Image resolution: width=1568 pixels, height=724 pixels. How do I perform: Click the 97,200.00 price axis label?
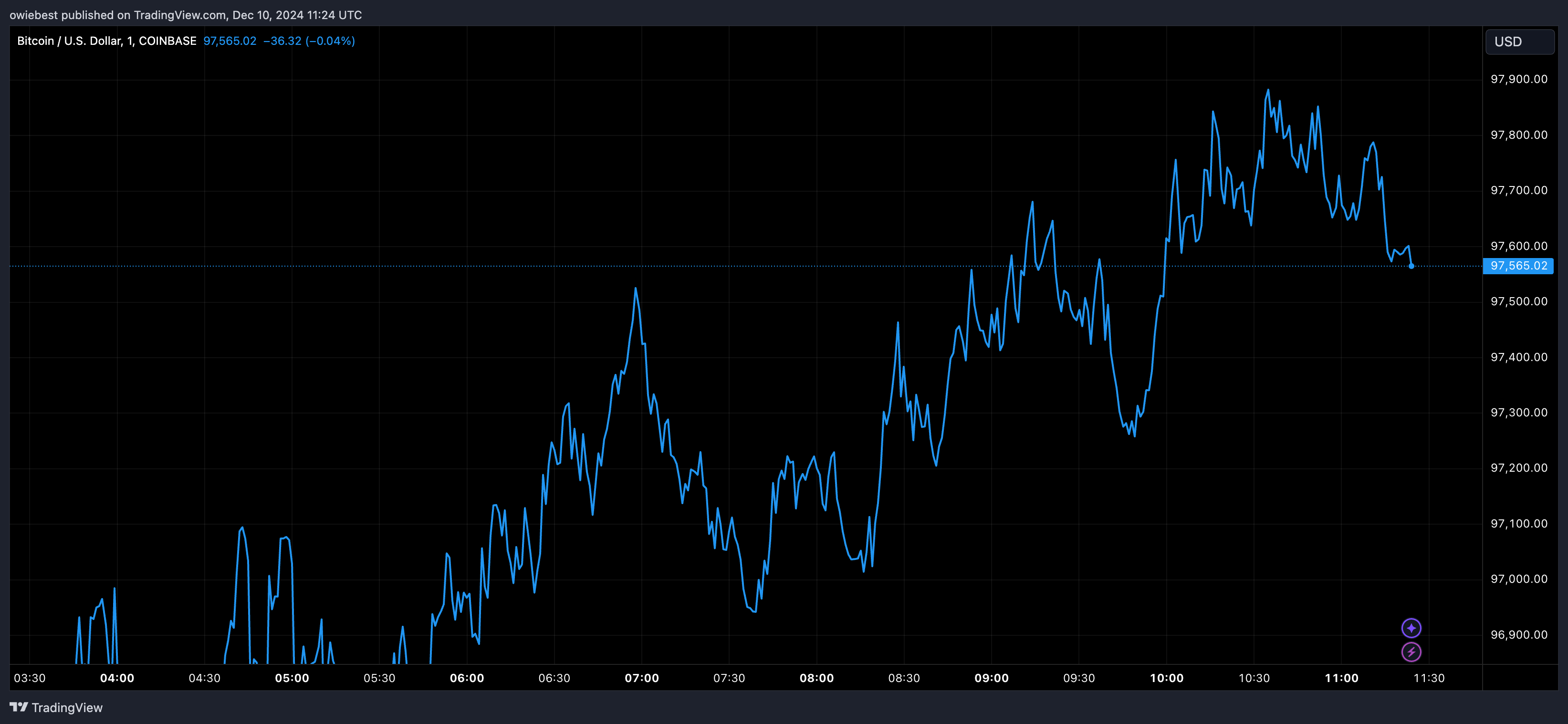point(1519,468)
